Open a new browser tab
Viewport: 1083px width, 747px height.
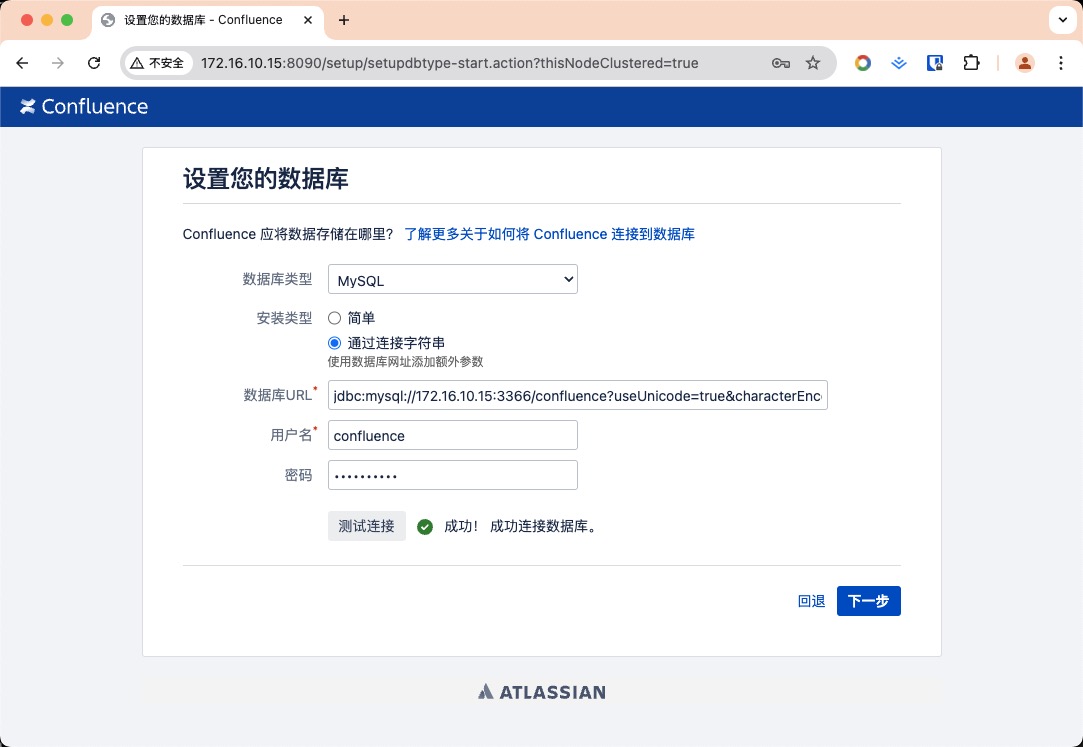[x=344, y=20]
